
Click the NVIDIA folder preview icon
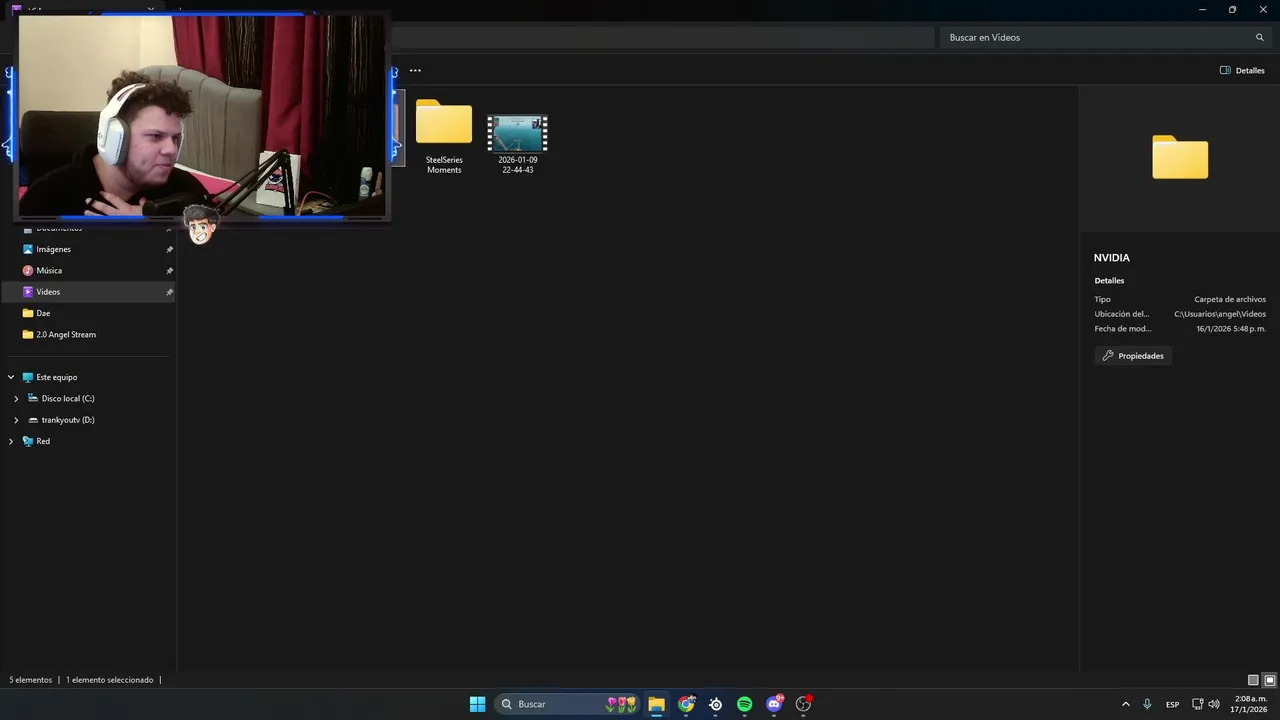(1180, 157)
